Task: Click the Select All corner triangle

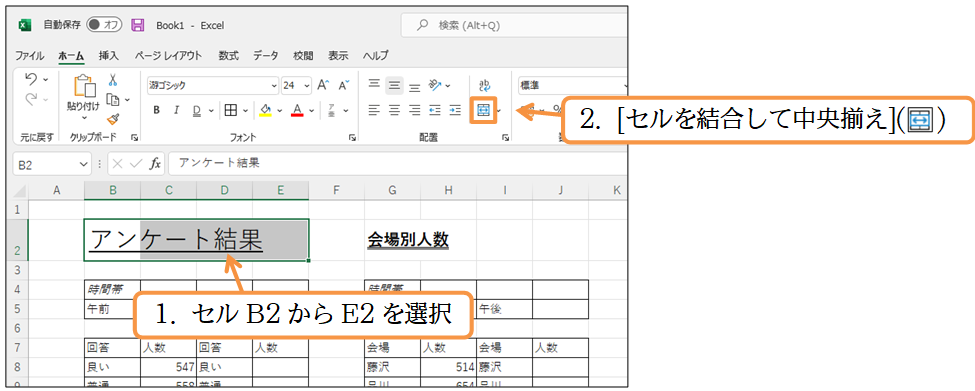Action: click(x=21, y=191)
